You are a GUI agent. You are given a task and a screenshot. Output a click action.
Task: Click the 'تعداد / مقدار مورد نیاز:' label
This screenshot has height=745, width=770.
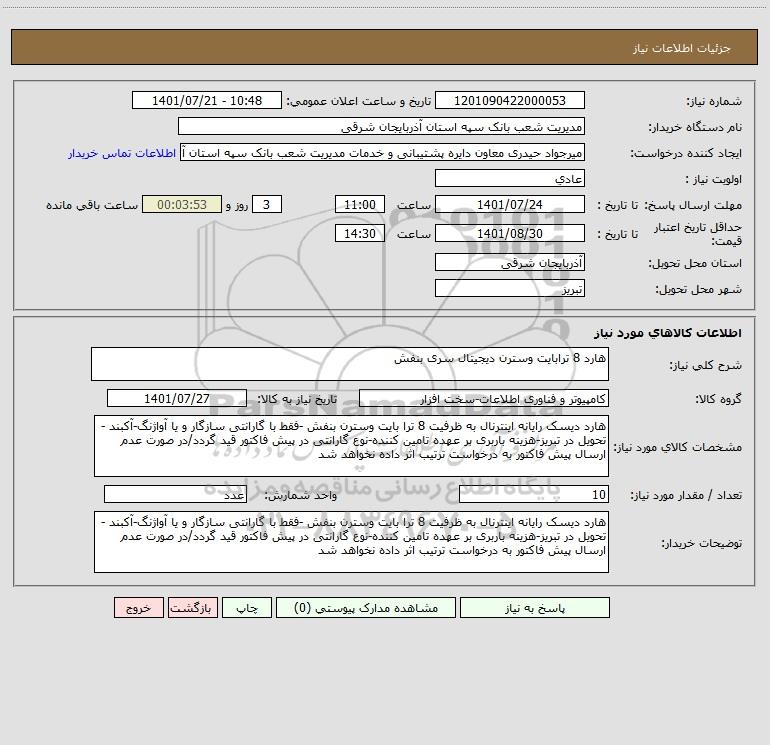point(686,496)
